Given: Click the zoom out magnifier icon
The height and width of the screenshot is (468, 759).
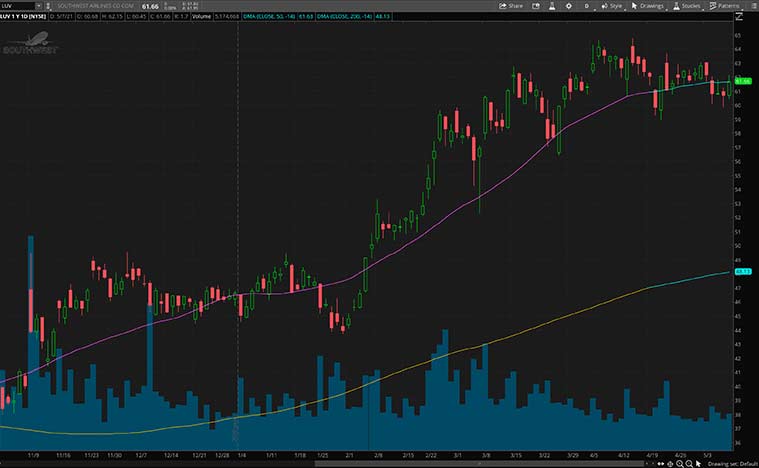Looking at the screenshot, I should (689, 463).
